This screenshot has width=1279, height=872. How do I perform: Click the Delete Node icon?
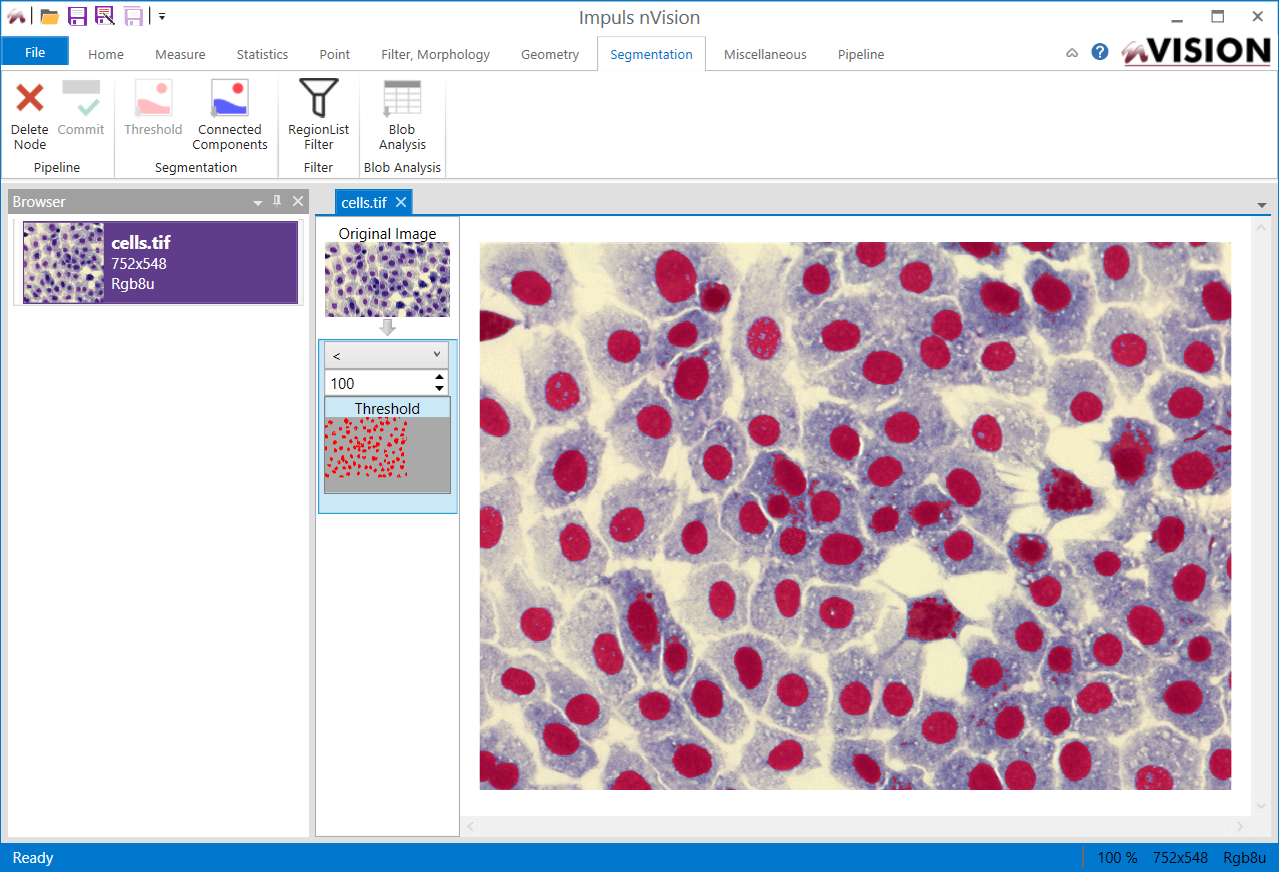[x=30, y=98]
